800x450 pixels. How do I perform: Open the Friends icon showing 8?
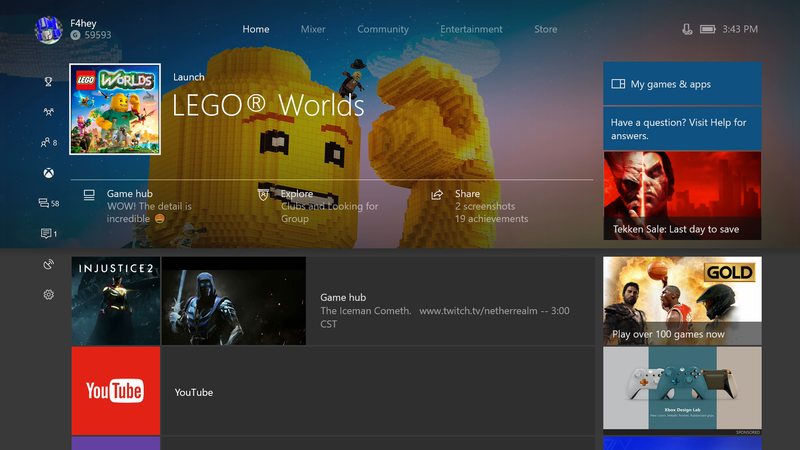[49, 142]
